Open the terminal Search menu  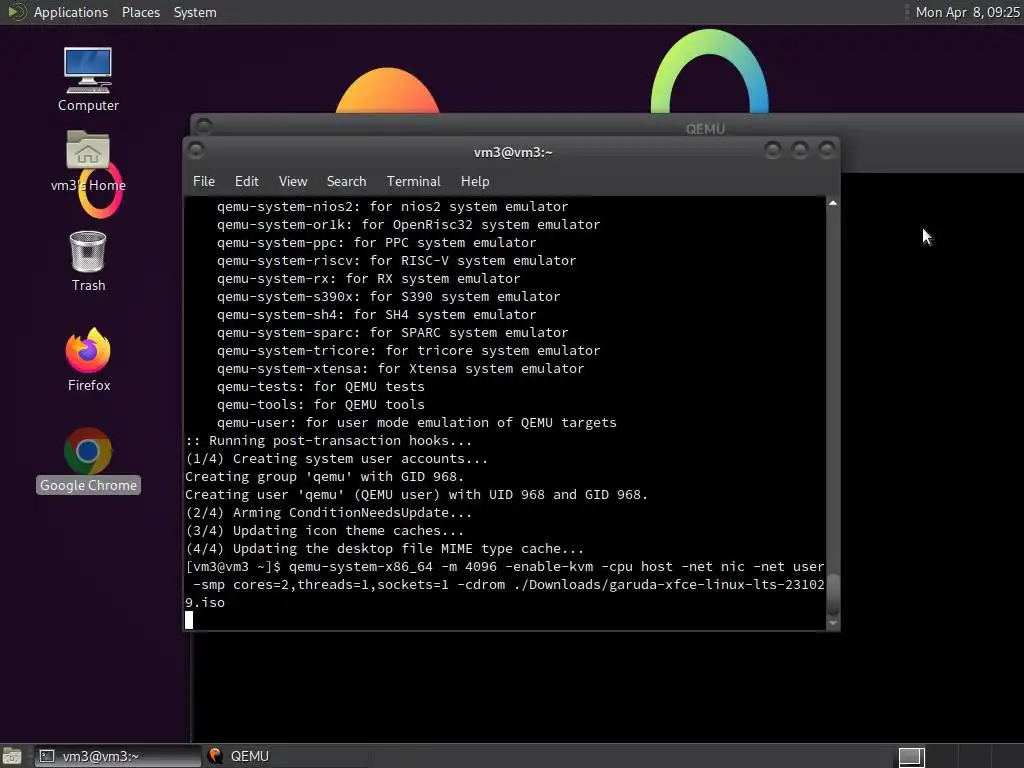tap(346, 182)
